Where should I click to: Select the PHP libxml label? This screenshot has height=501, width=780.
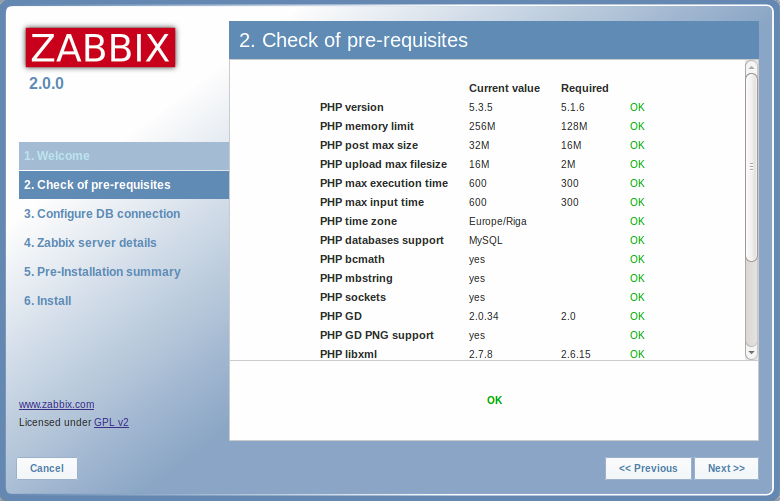click(348, 354)
